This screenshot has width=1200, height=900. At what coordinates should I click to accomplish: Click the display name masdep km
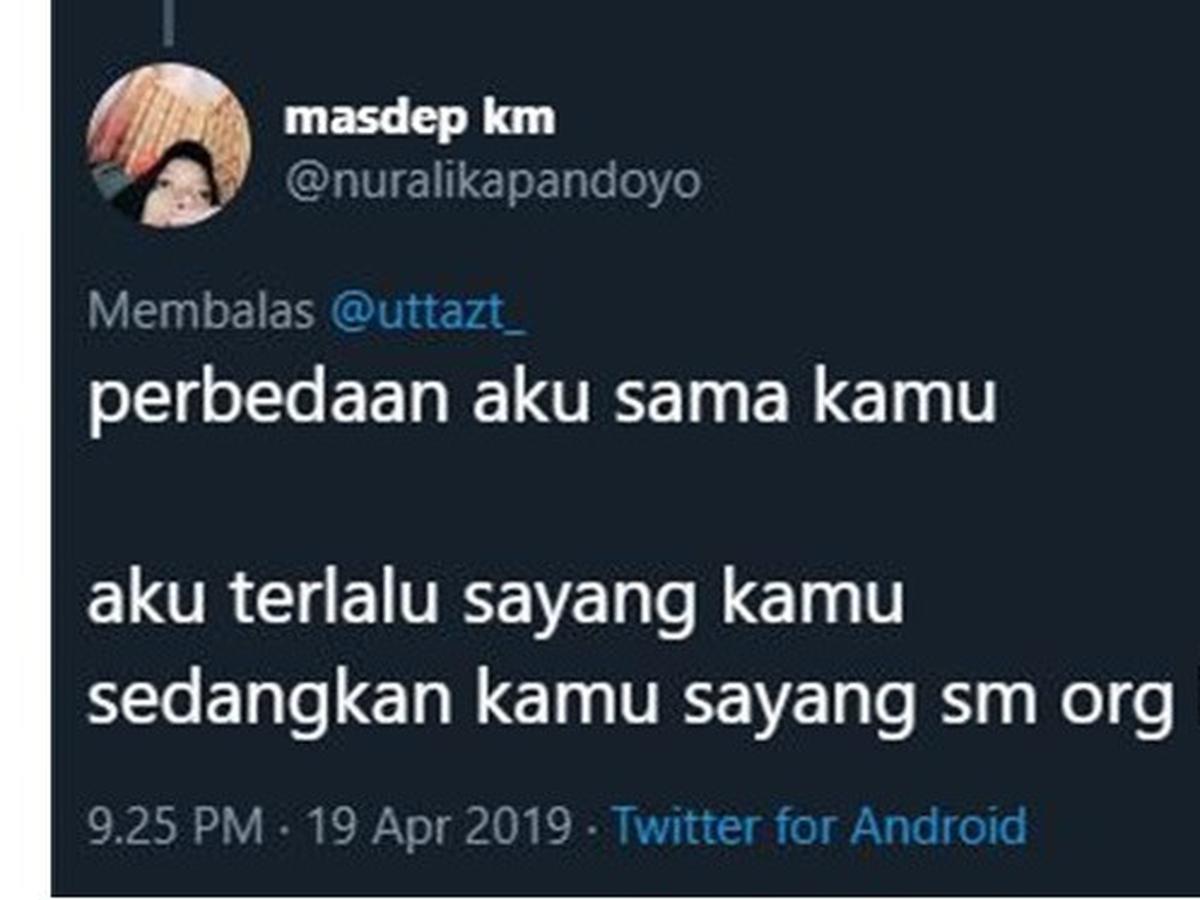pyautogui.click(x=419, y=120)
